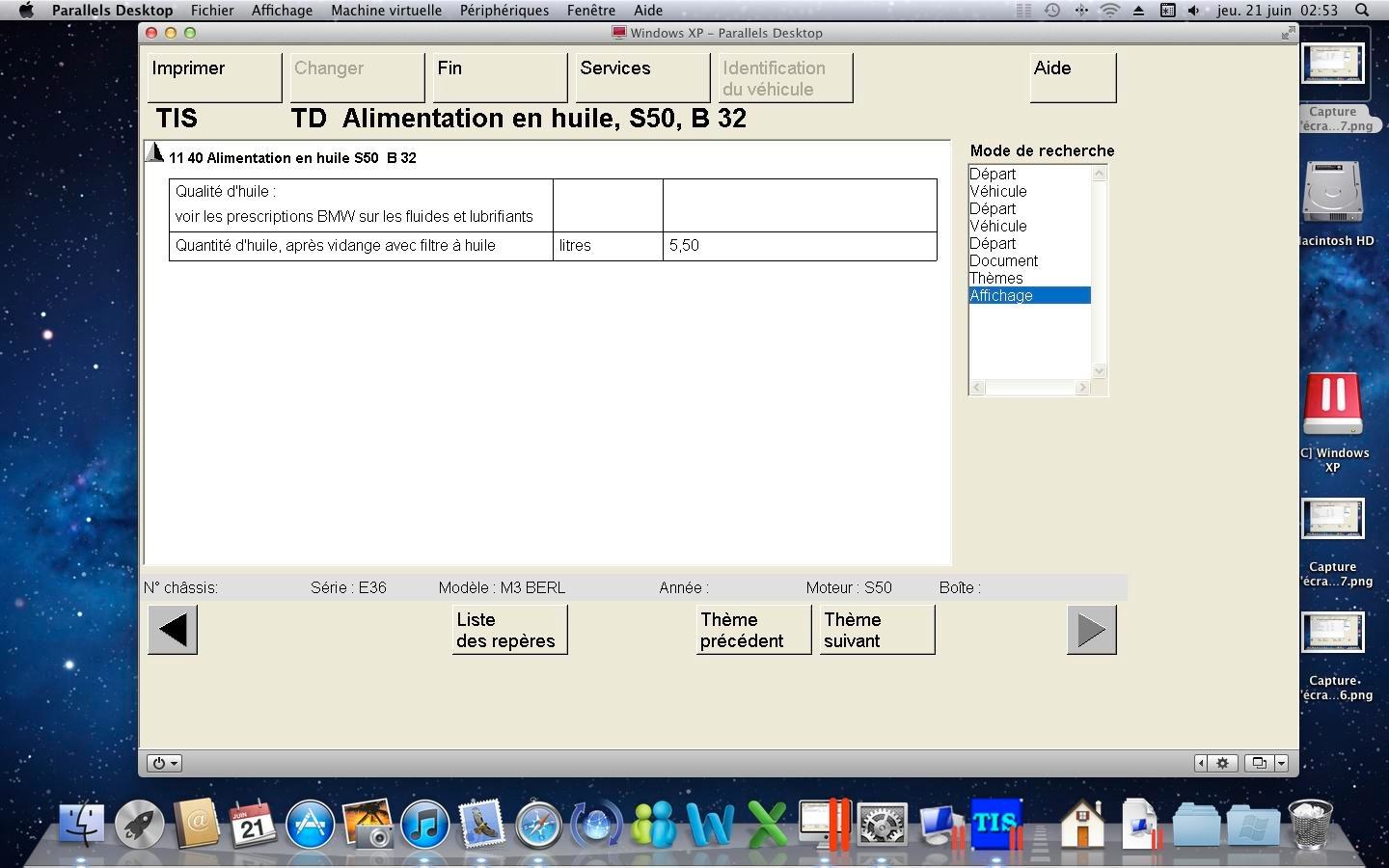The height and width of the screenshot is (868, 1389).
Task: Open Parallels Desktop icon in Dock
Action: coord(825,826)
